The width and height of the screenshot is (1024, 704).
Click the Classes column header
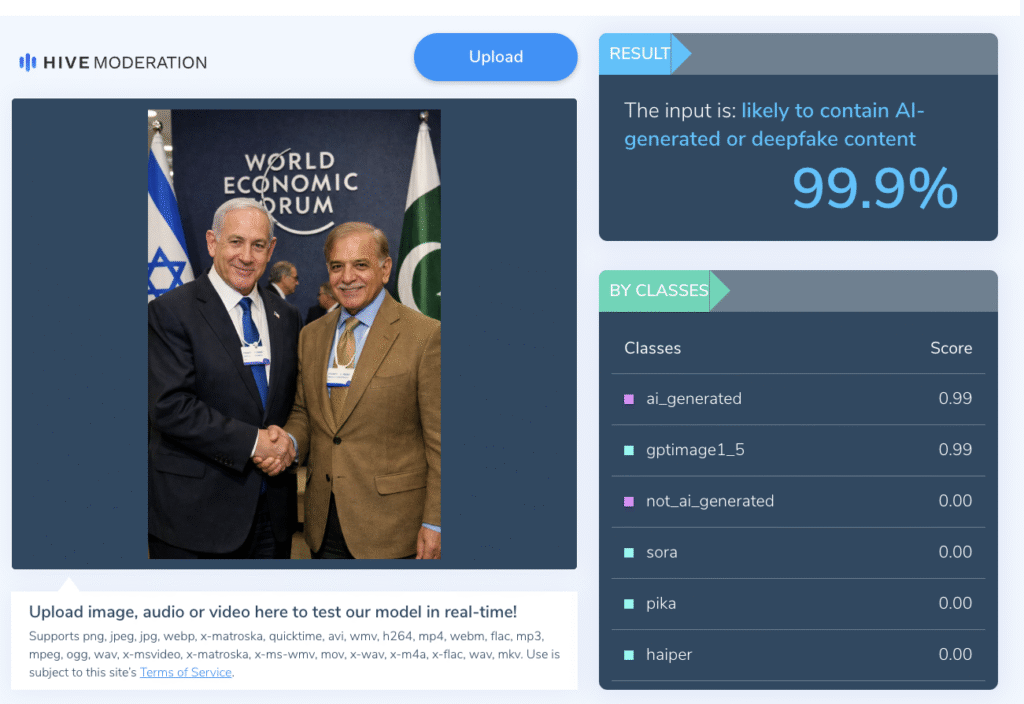point(652,348)
